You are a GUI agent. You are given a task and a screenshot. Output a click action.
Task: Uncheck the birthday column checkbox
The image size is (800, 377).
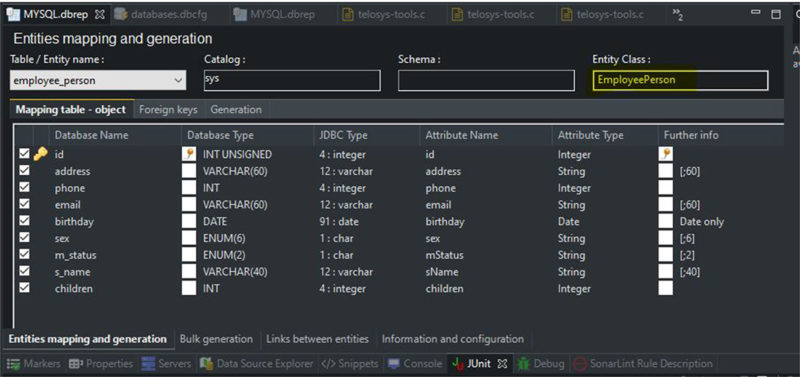[24, 221]
